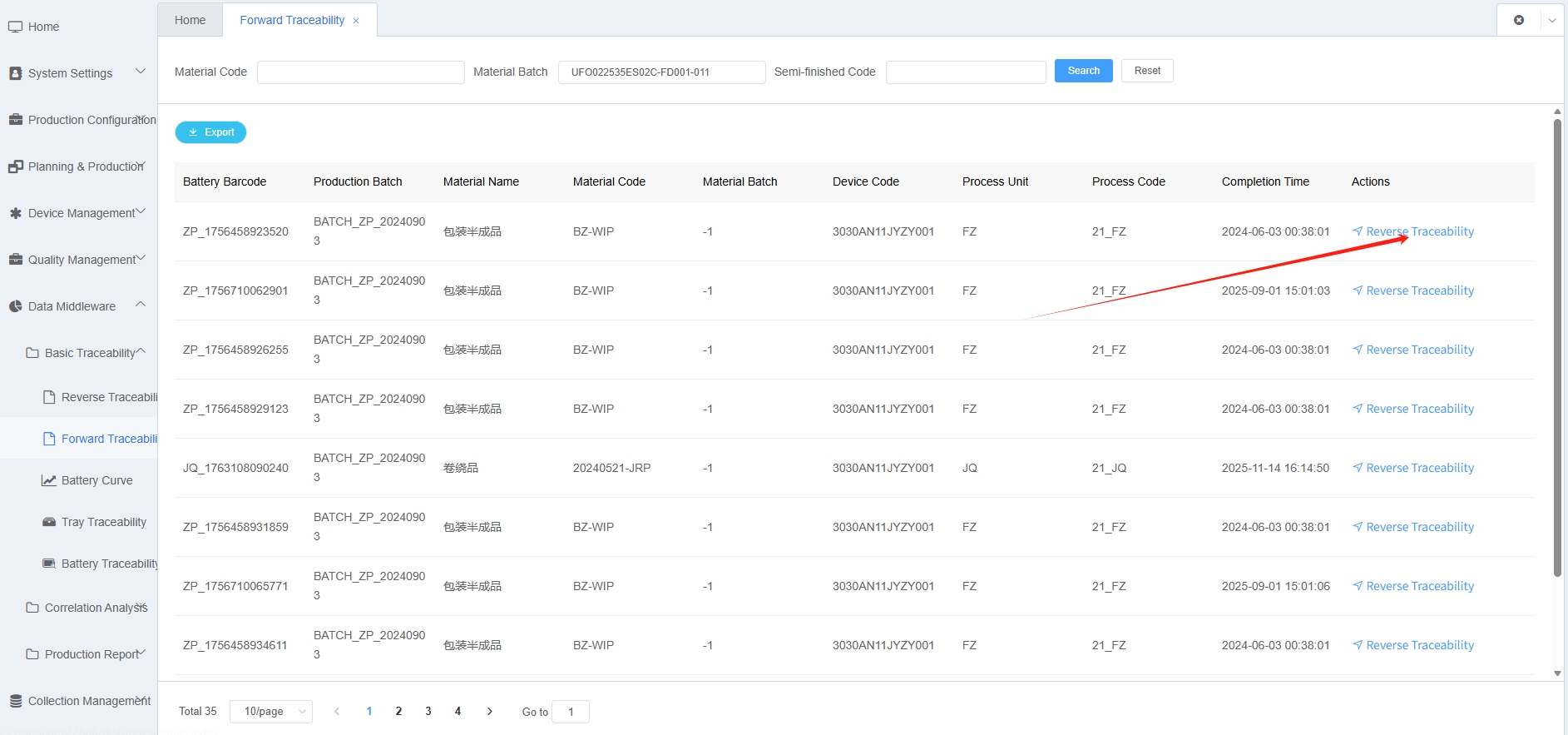This screenshot has height=735, width=1568.
Task: Click the Forward Traceability document icon in sidebar
Action: point(49,439)
